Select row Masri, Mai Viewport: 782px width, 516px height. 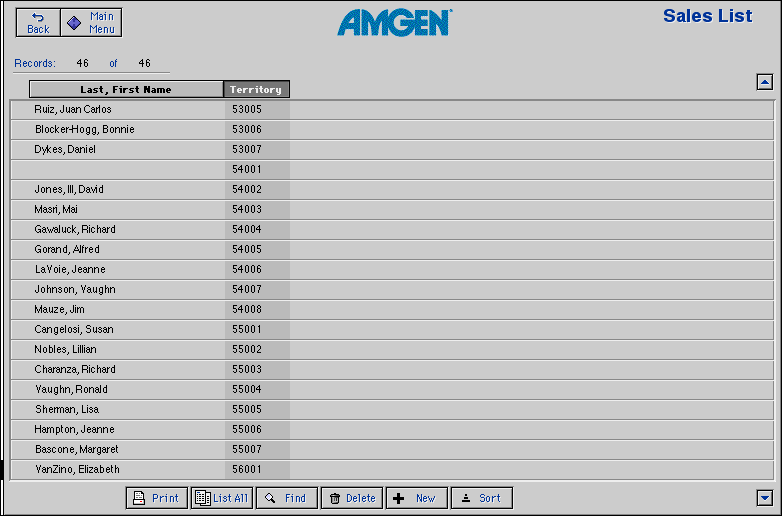(x=392, y=209)
